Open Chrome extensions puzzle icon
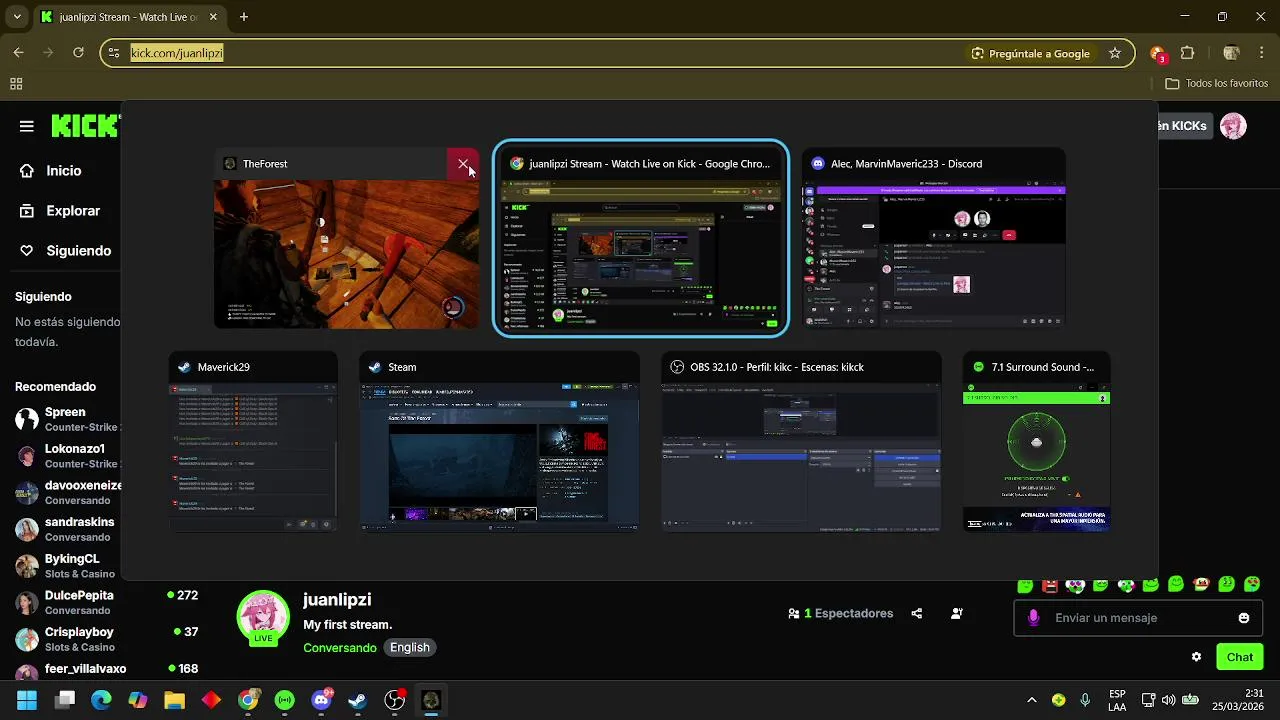Image resolution: width=1280 pixels, height=720 pixels. (x=1188, y=53)
